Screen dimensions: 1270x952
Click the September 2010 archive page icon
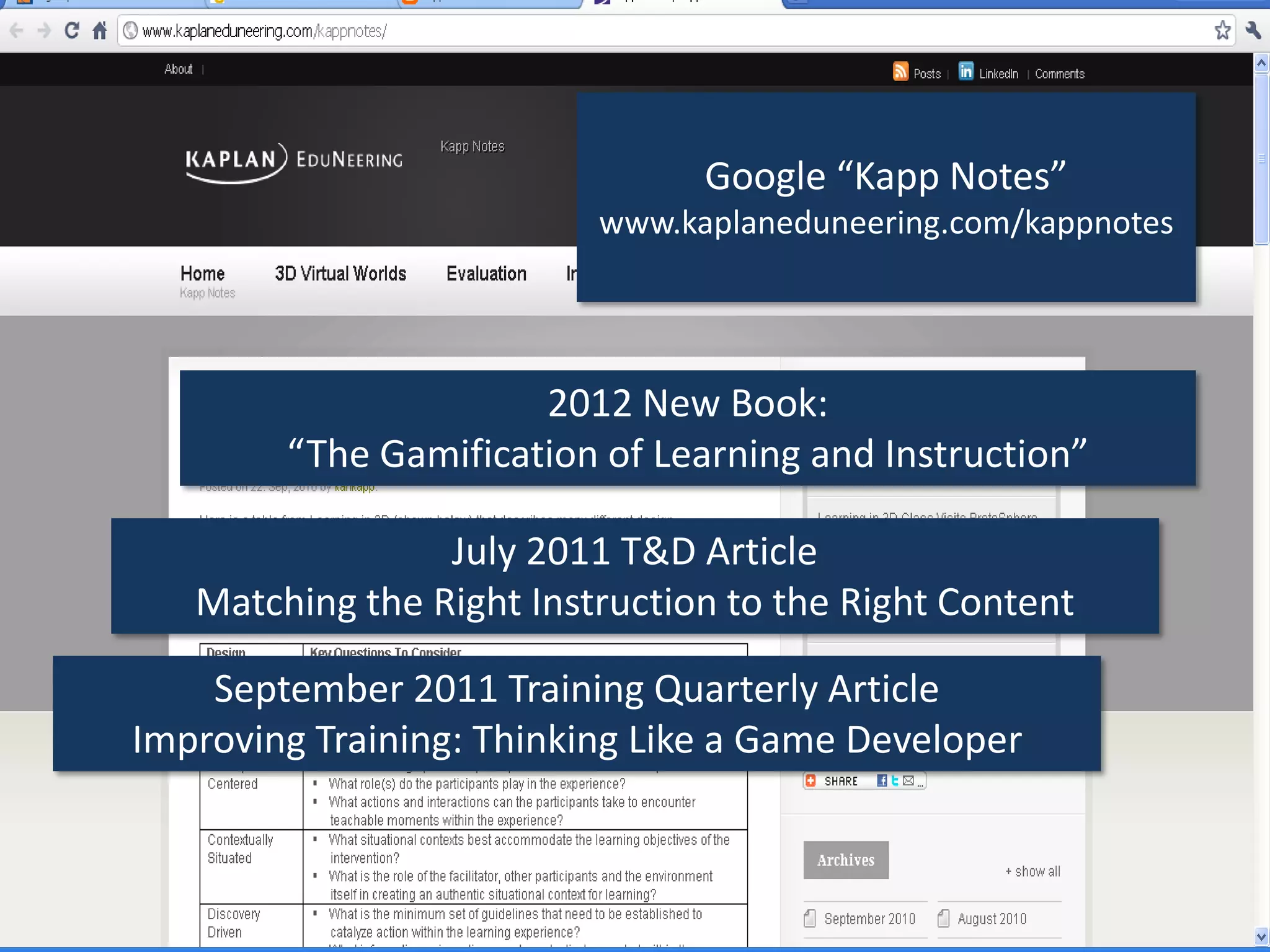(x=810, y=918)
